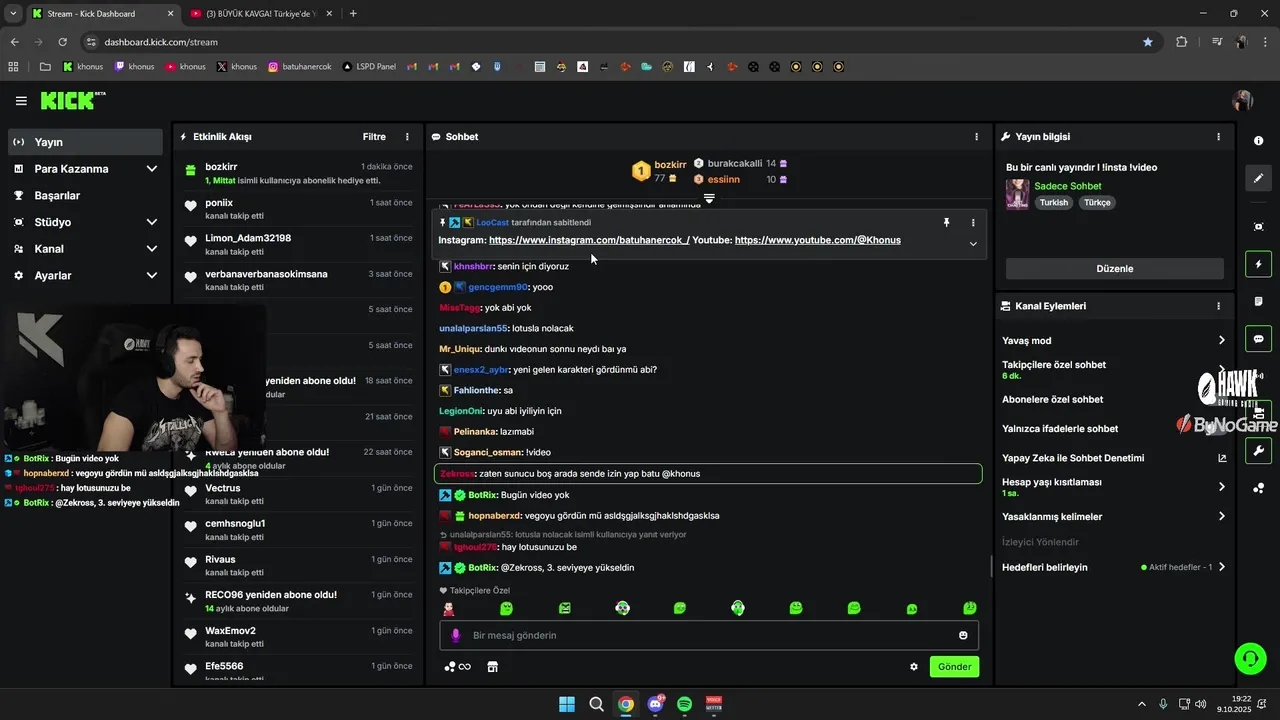Image resolution: width=1280 pixels, height=720 pixels.
Task: Open the Kanal Eylemleri three-dot menu
Action: tap(1218, 306)
